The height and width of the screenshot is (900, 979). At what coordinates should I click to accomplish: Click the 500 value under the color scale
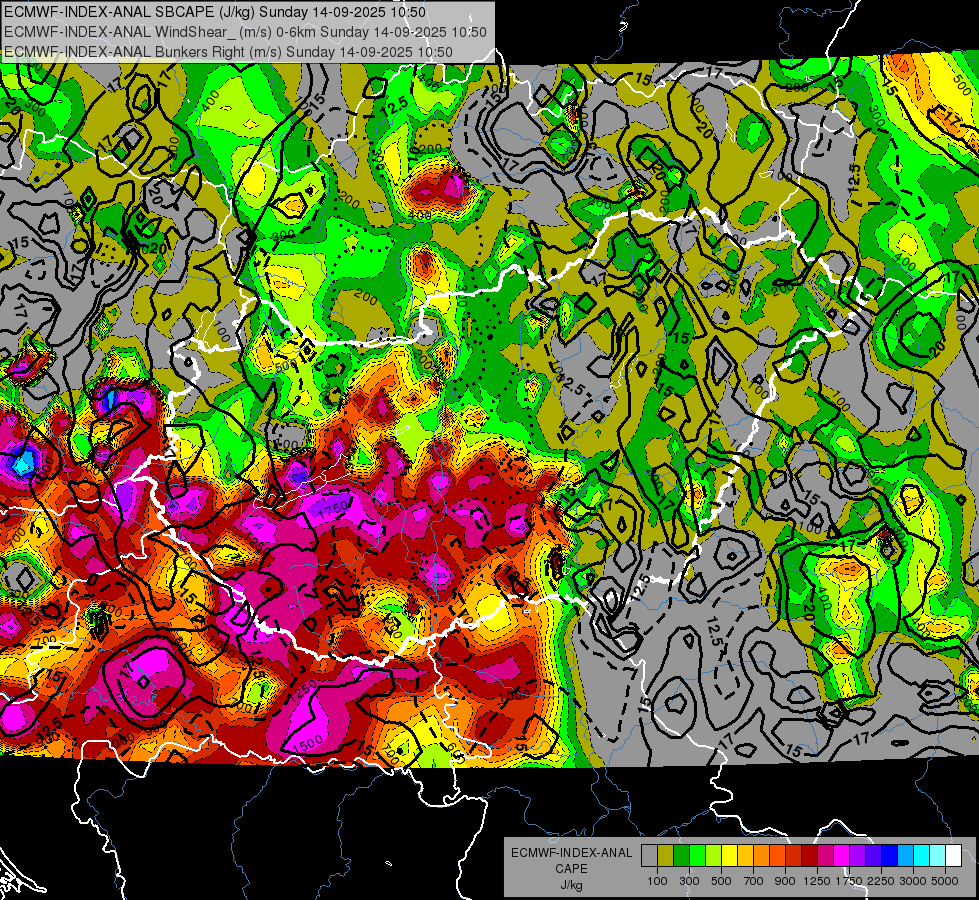[721, 881]
